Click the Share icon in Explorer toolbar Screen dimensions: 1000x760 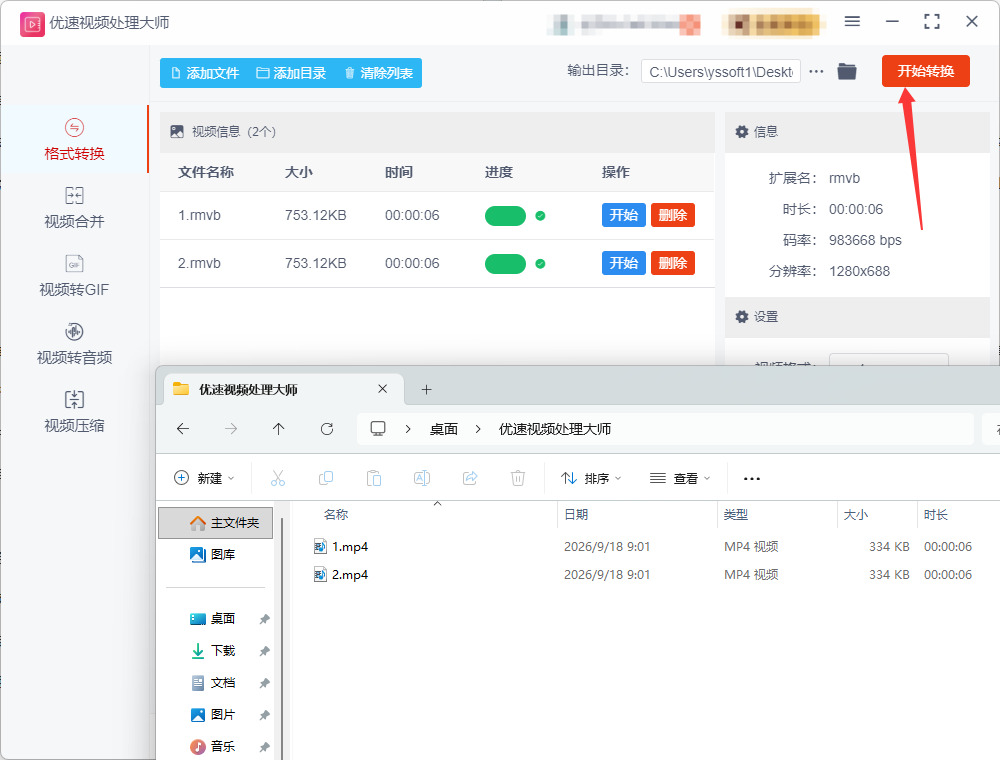pyautogui.click(x=470, y=478)
